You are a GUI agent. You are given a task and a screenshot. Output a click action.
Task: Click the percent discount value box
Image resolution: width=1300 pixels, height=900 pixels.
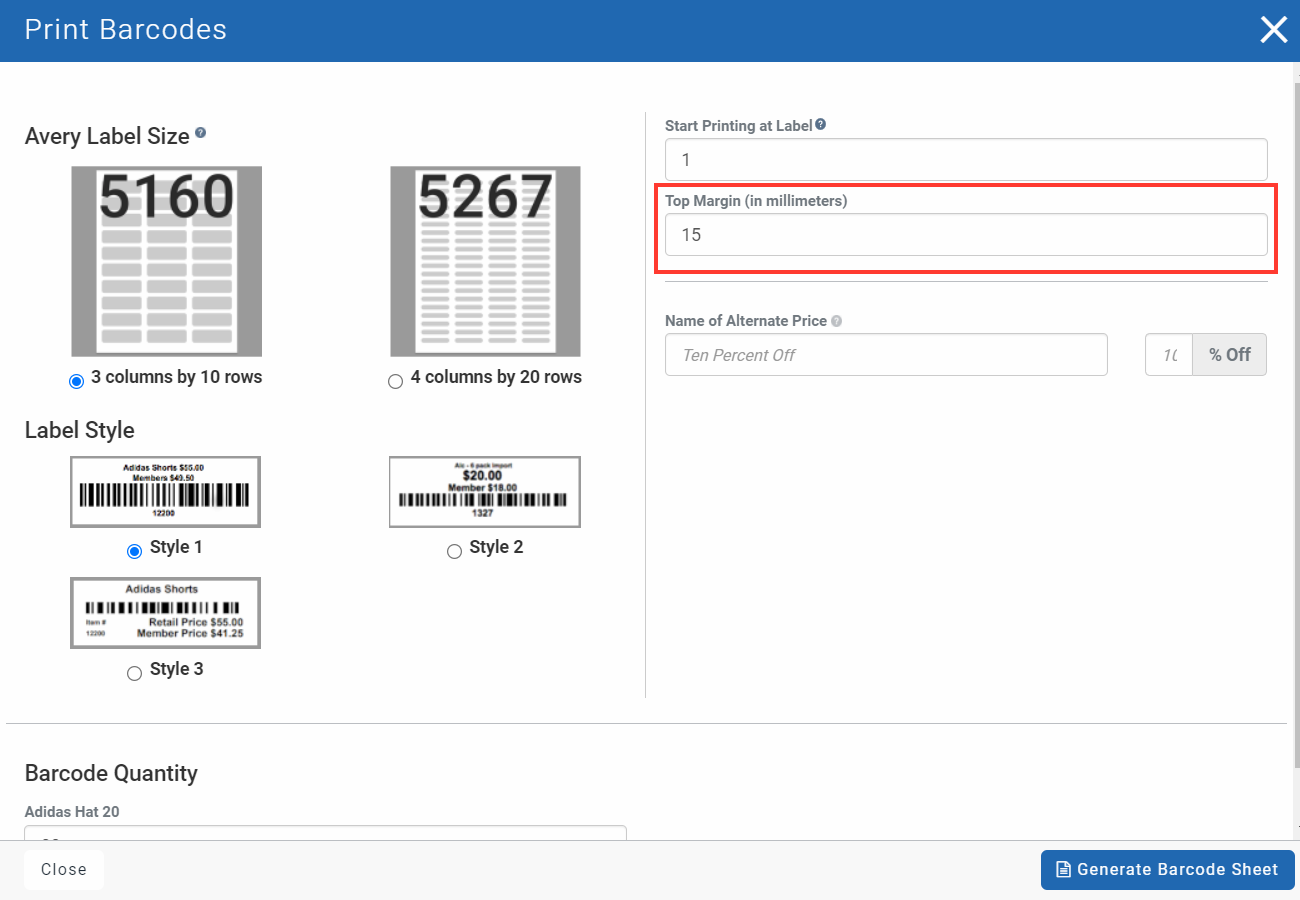click(1168, 354)
